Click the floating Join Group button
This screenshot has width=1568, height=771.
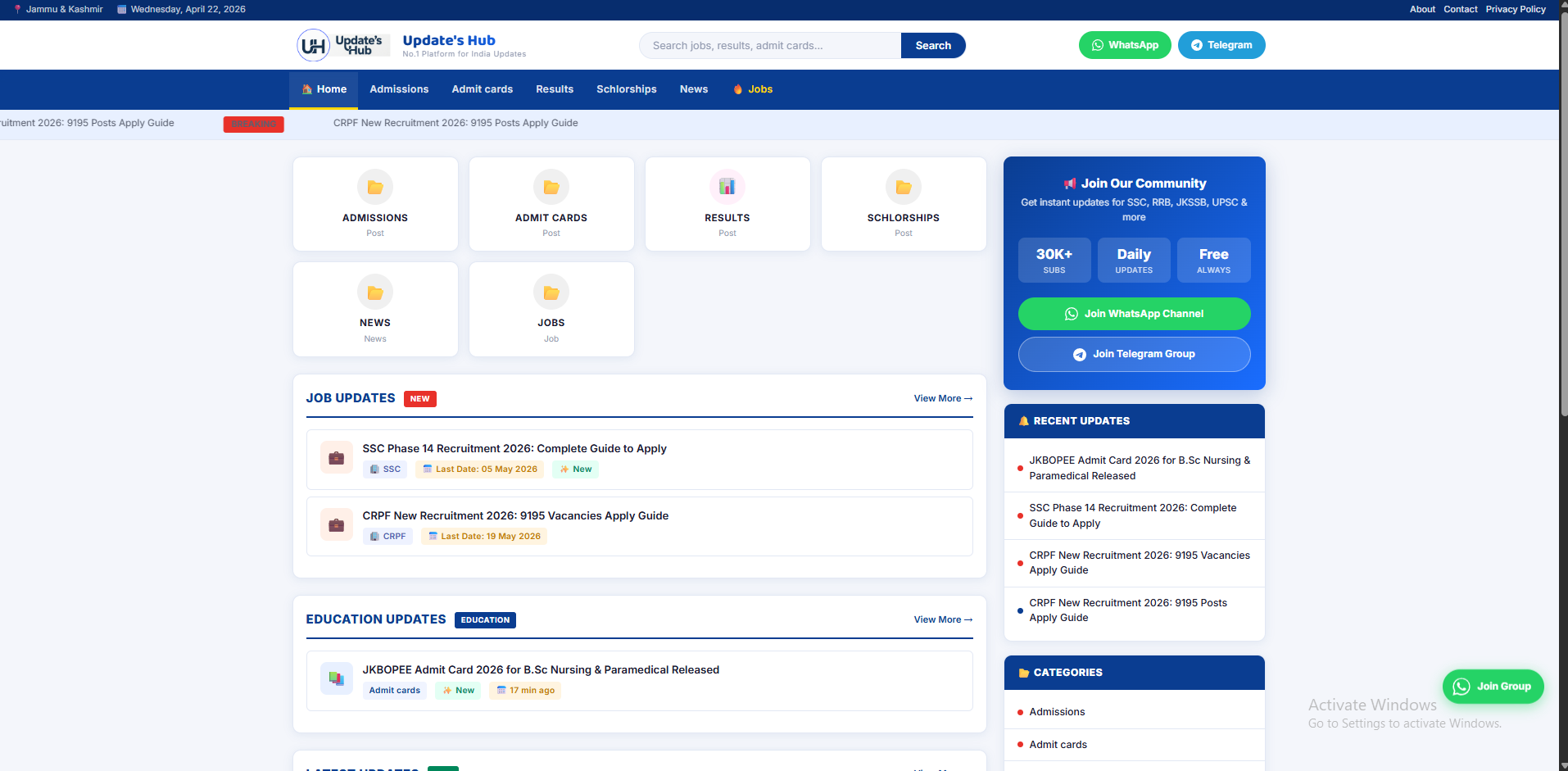tap(1493, 687)
